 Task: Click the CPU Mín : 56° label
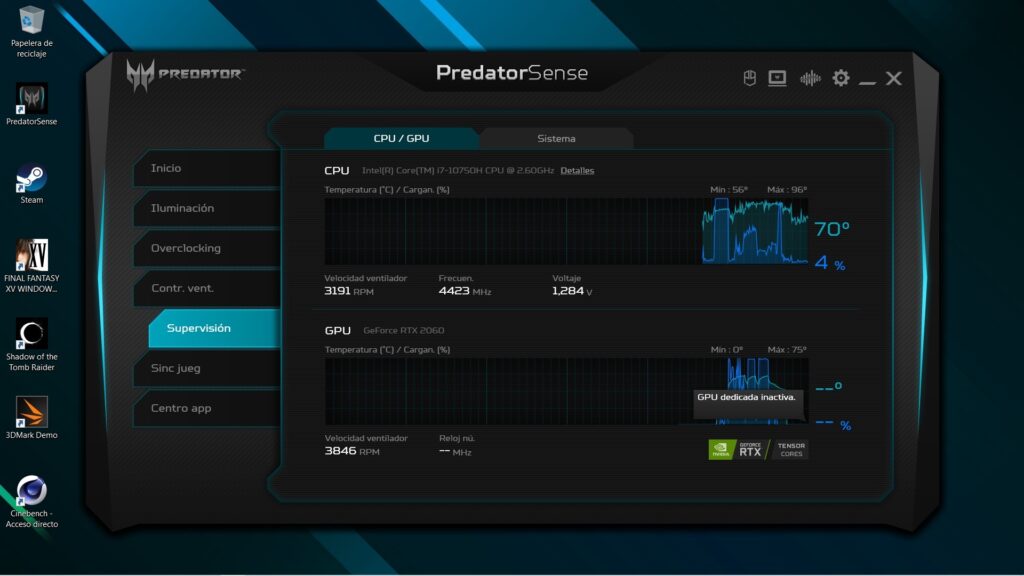click(x=729, y=189)
